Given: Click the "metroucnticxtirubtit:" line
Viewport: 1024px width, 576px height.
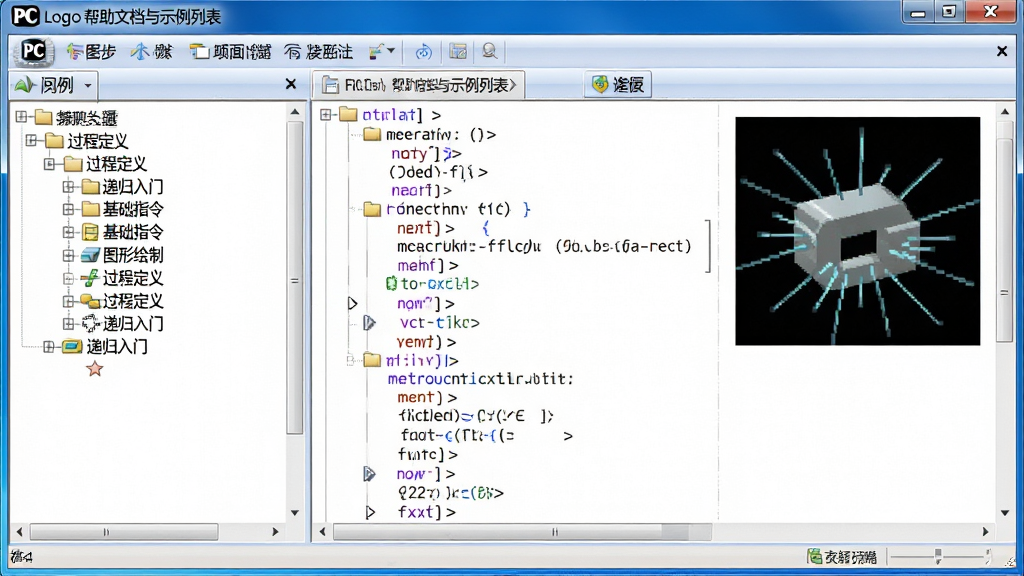Looking at the screenshot, I should coord(481,379).
